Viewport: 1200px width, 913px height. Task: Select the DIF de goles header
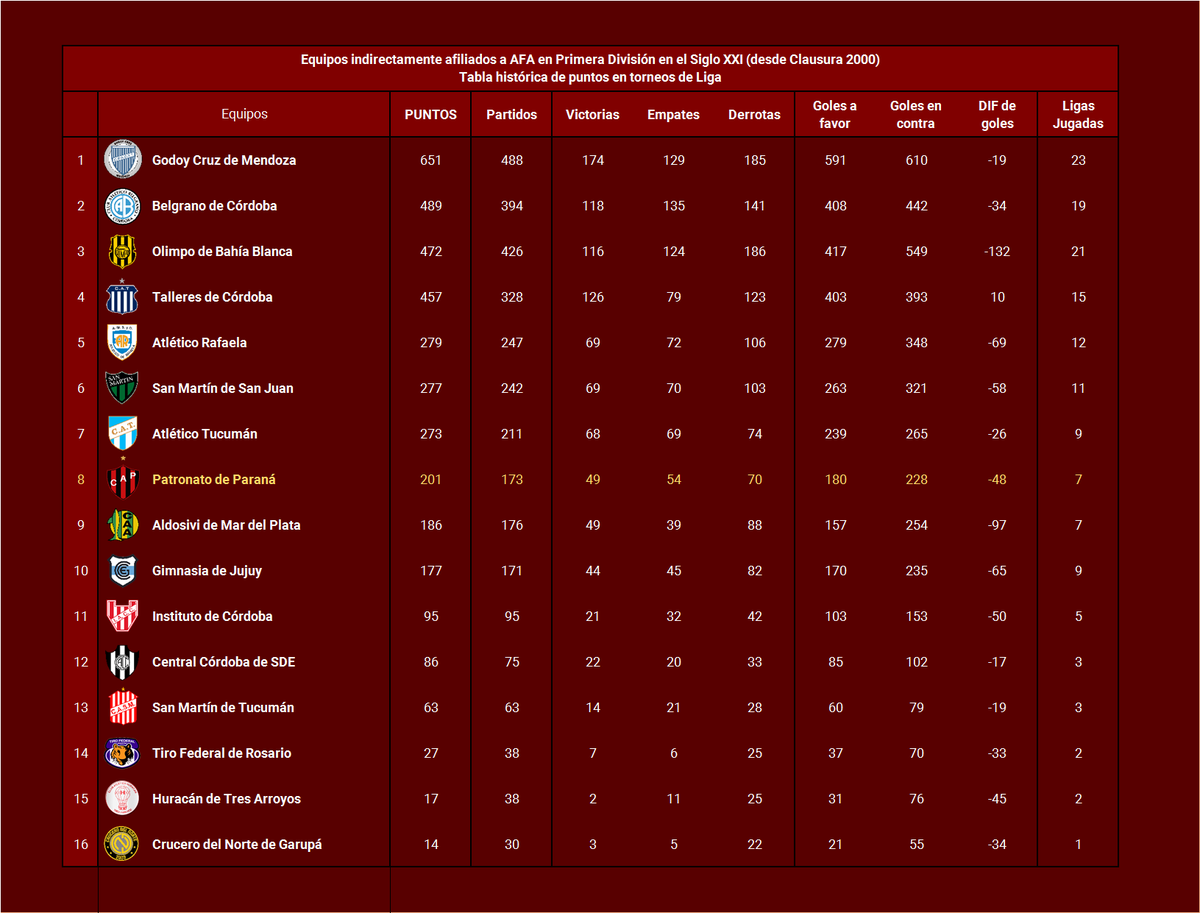point(997,114)
